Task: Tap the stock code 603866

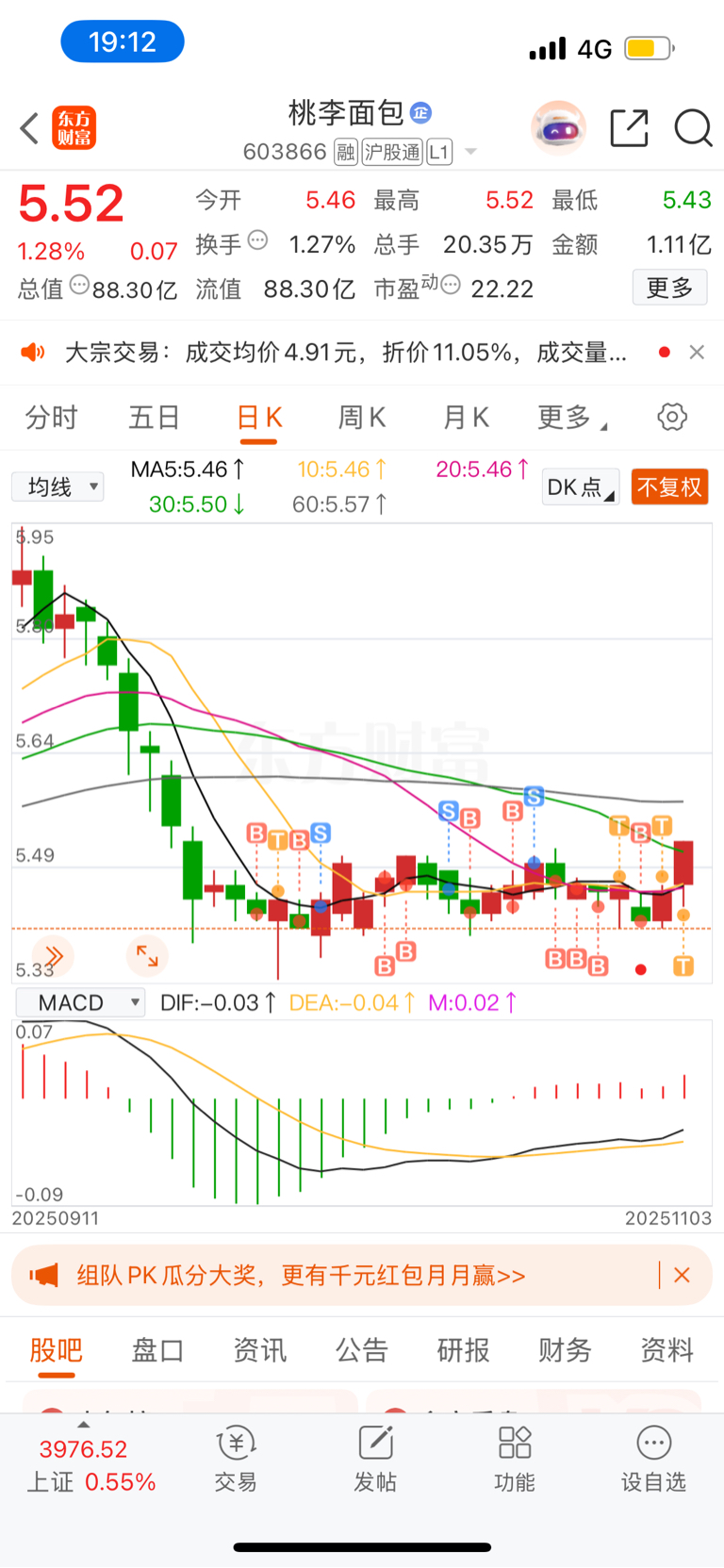Action: [x=285, y=152]
